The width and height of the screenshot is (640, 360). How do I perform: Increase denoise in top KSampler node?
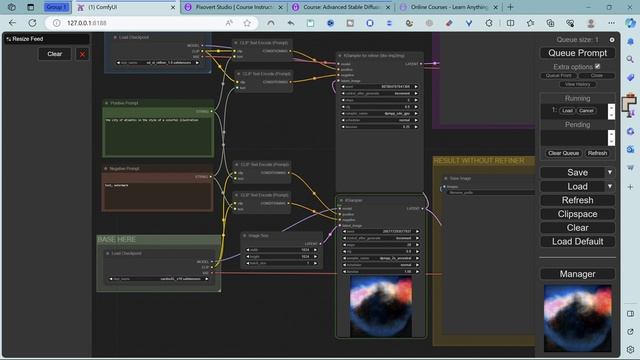pos(416,127)
